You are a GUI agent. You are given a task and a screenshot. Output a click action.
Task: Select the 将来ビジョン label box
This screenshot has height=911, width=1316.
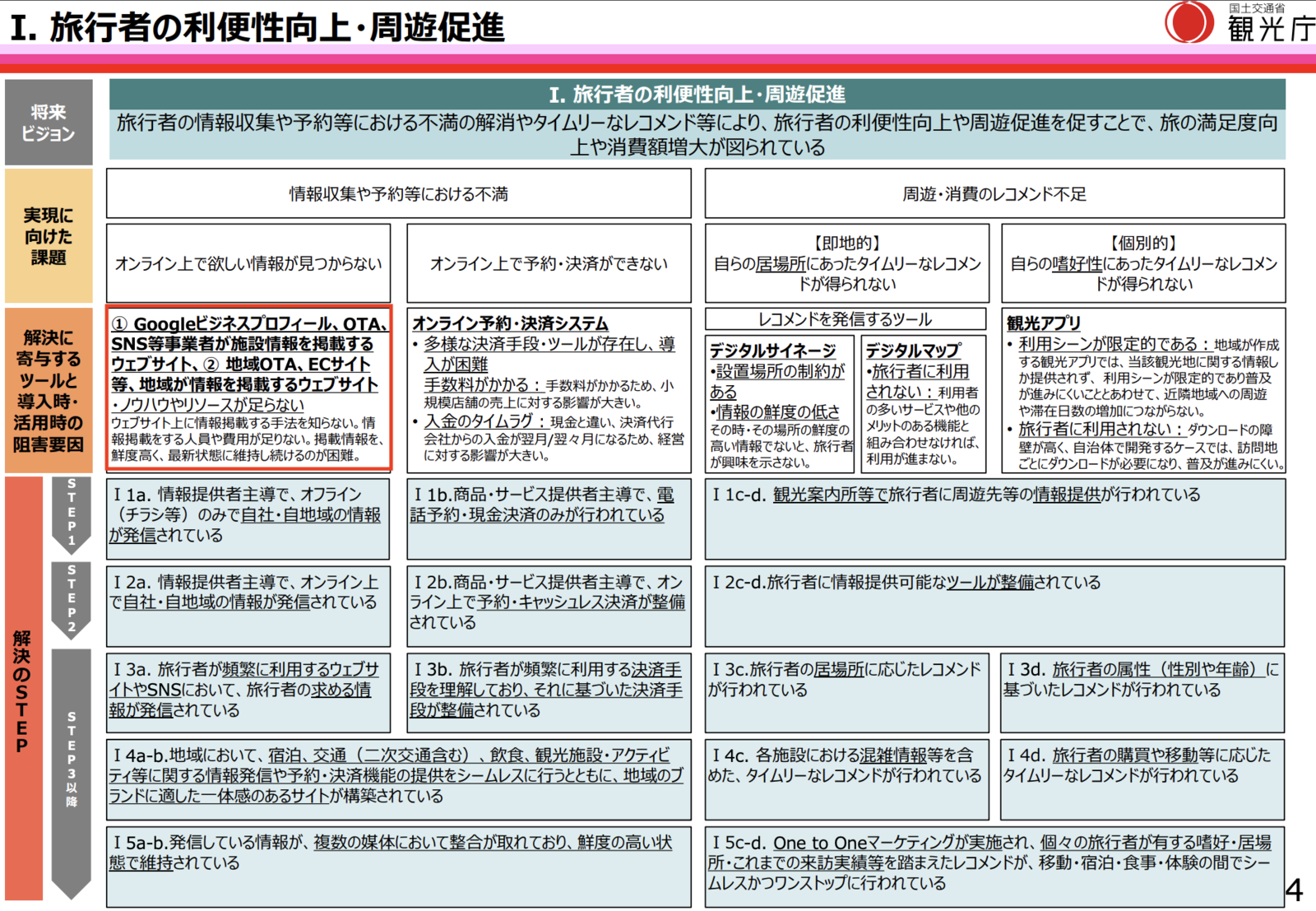49,123
